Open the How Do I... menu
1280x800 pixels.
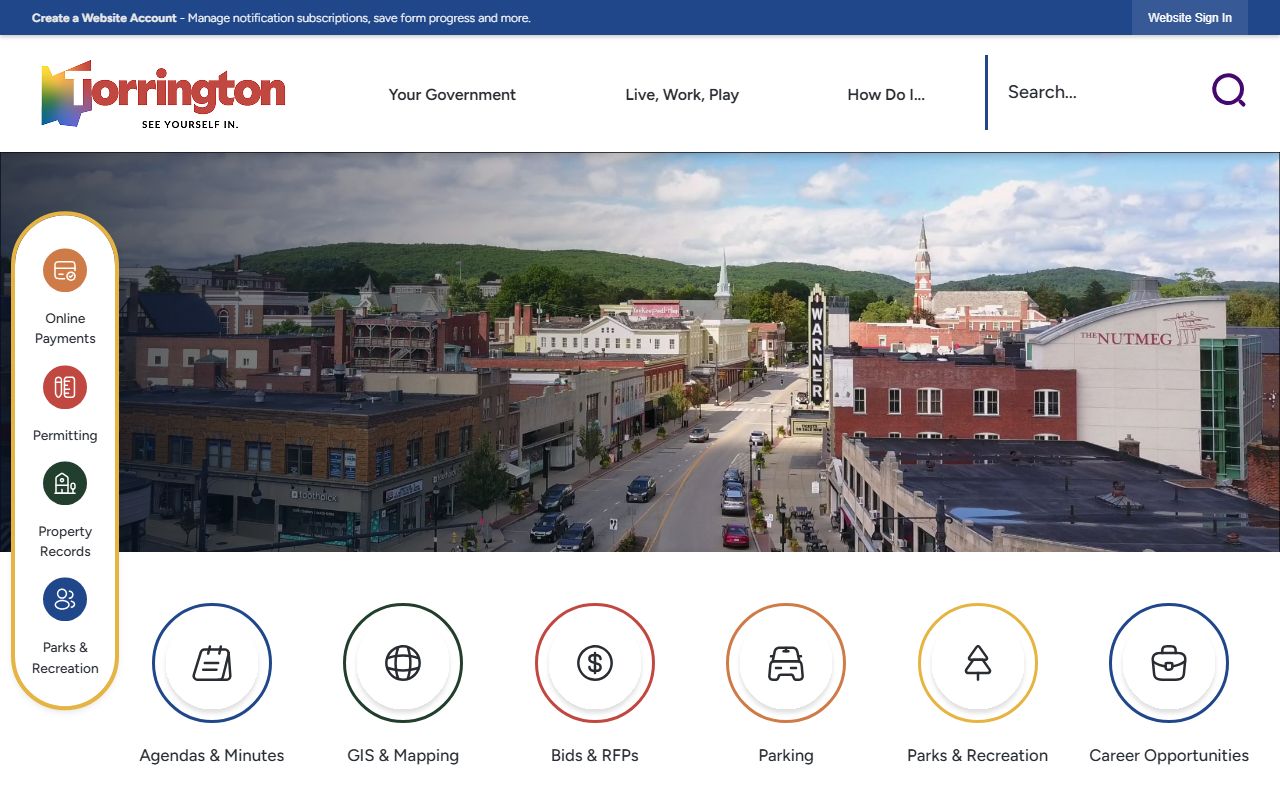(x=886, y=95)
